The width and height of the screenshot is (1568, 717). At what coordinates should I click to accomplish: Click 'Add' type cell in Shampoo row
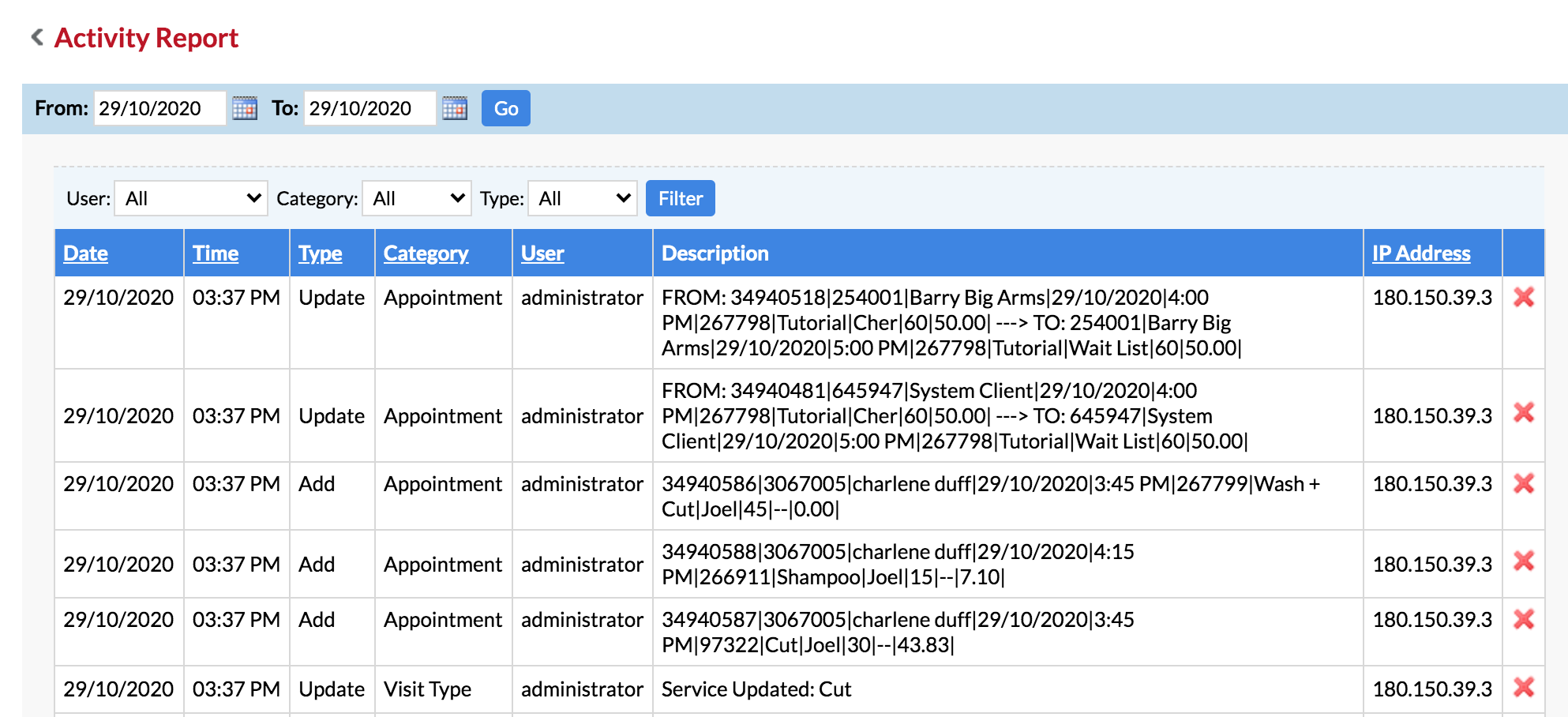317,565
